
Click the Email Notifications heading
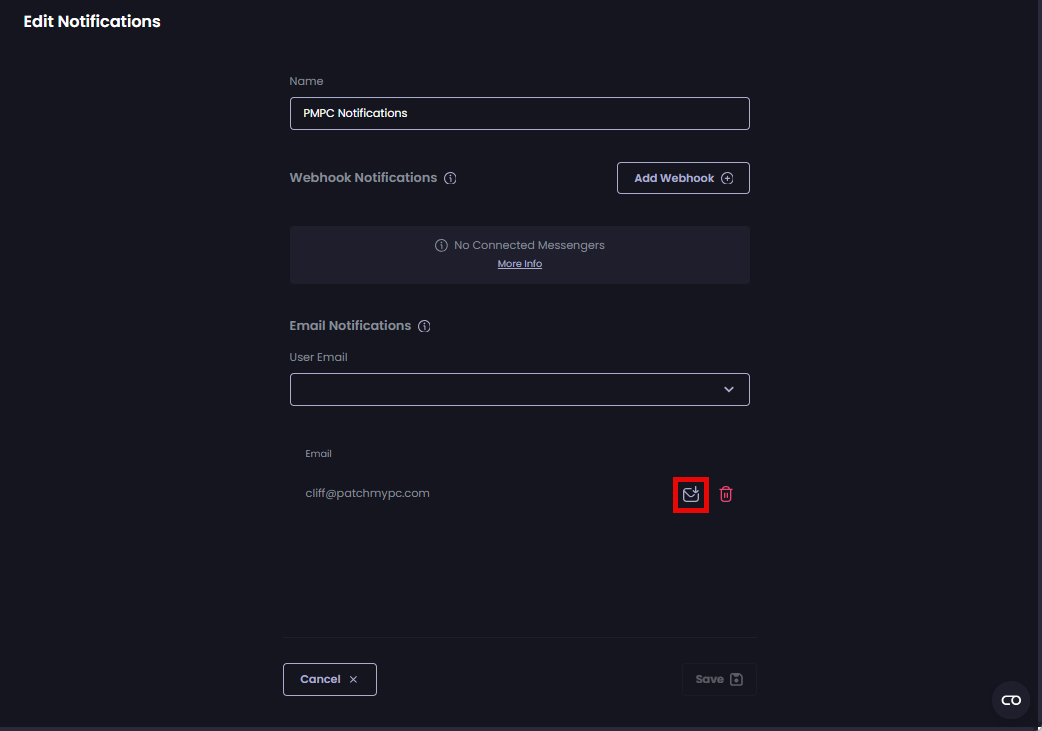pos(350,326)
